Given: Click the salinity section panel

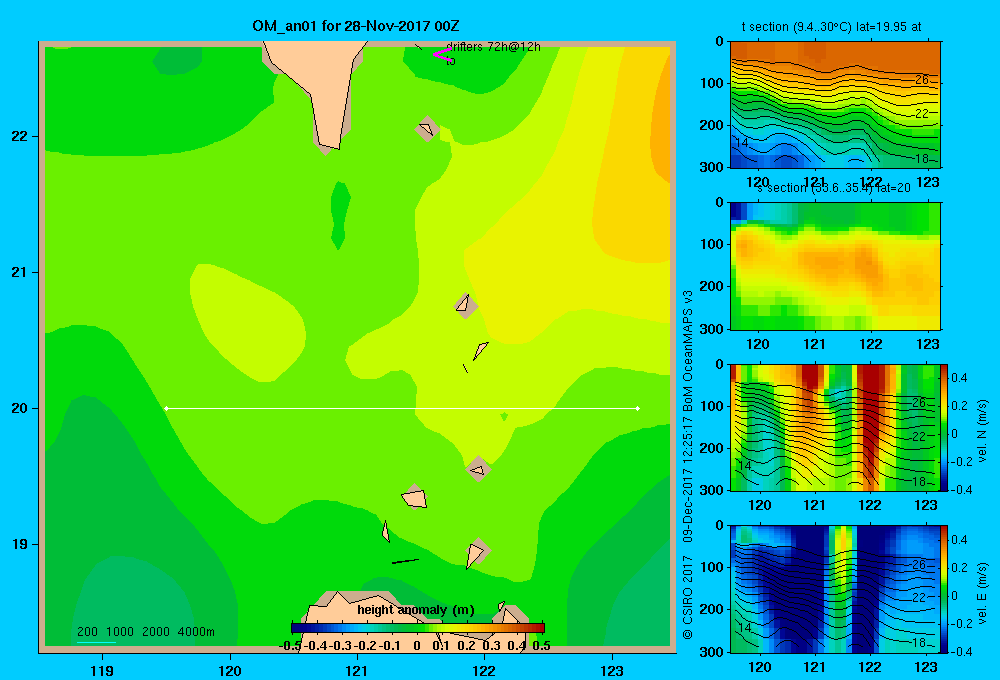Looking at the screenshot, I should point(835,266).
